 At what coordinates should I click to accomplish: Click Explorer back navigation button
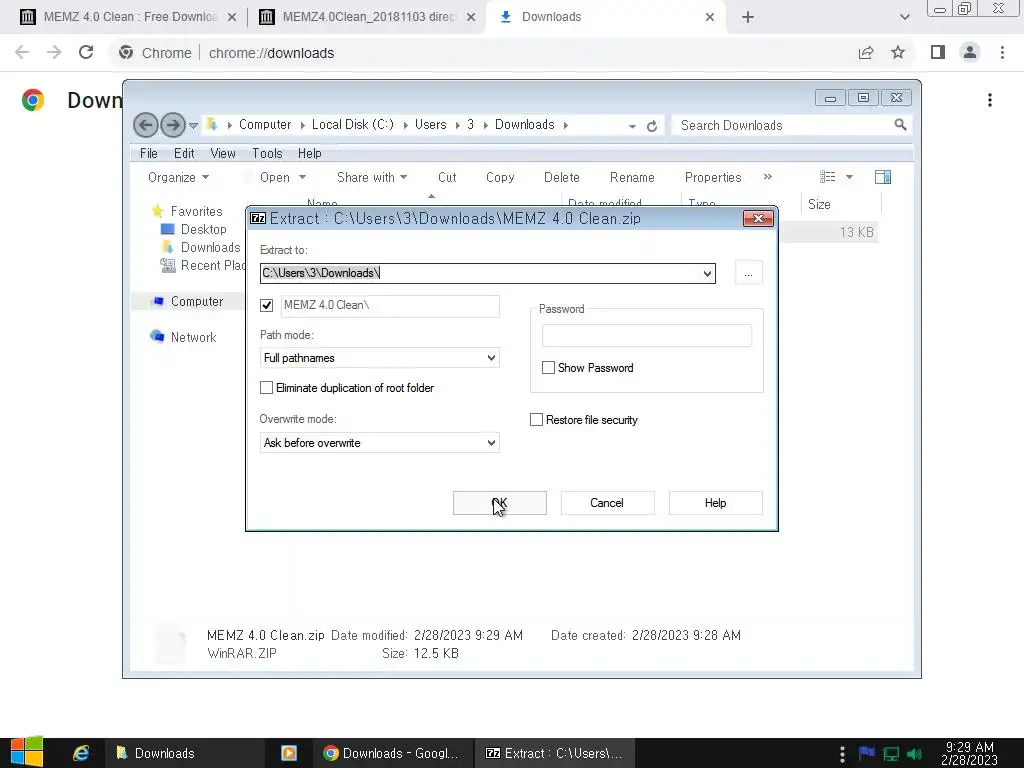[146, 125]
